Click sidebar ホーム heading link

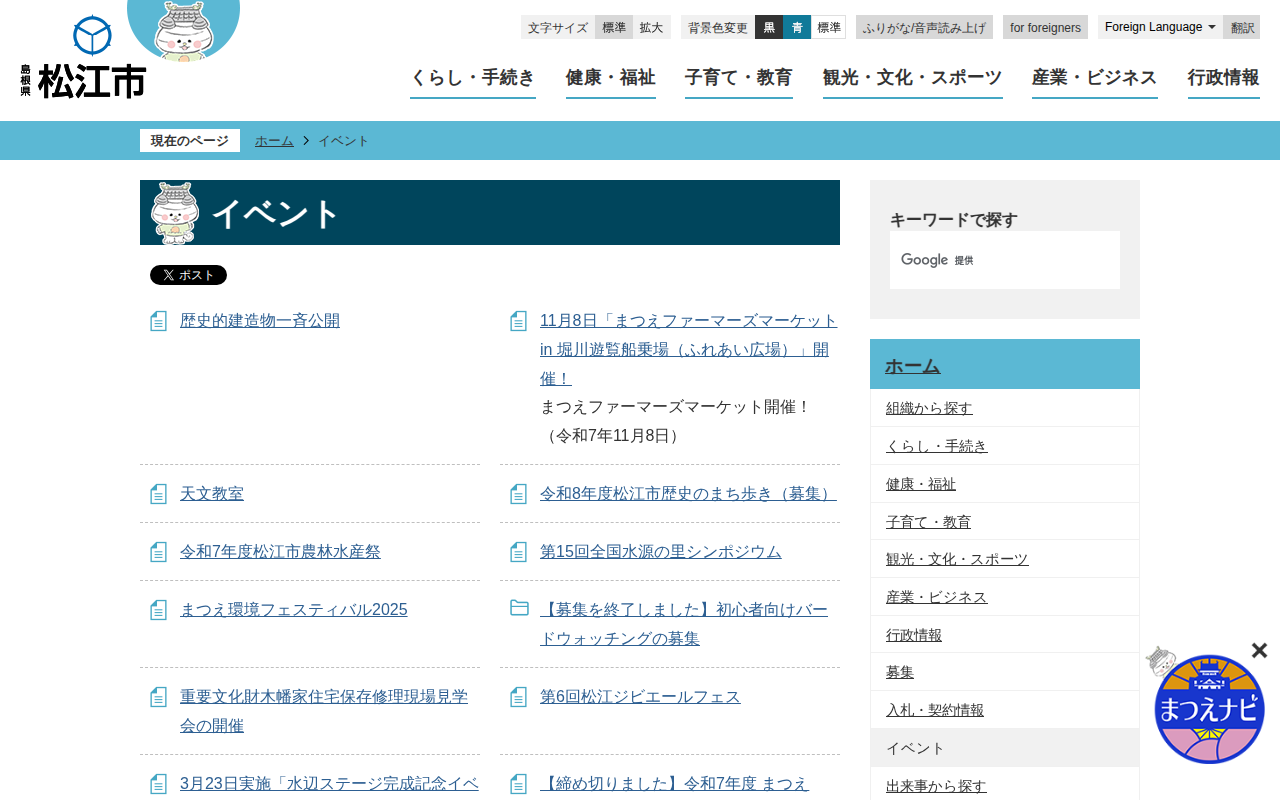[x=912, y=366]
